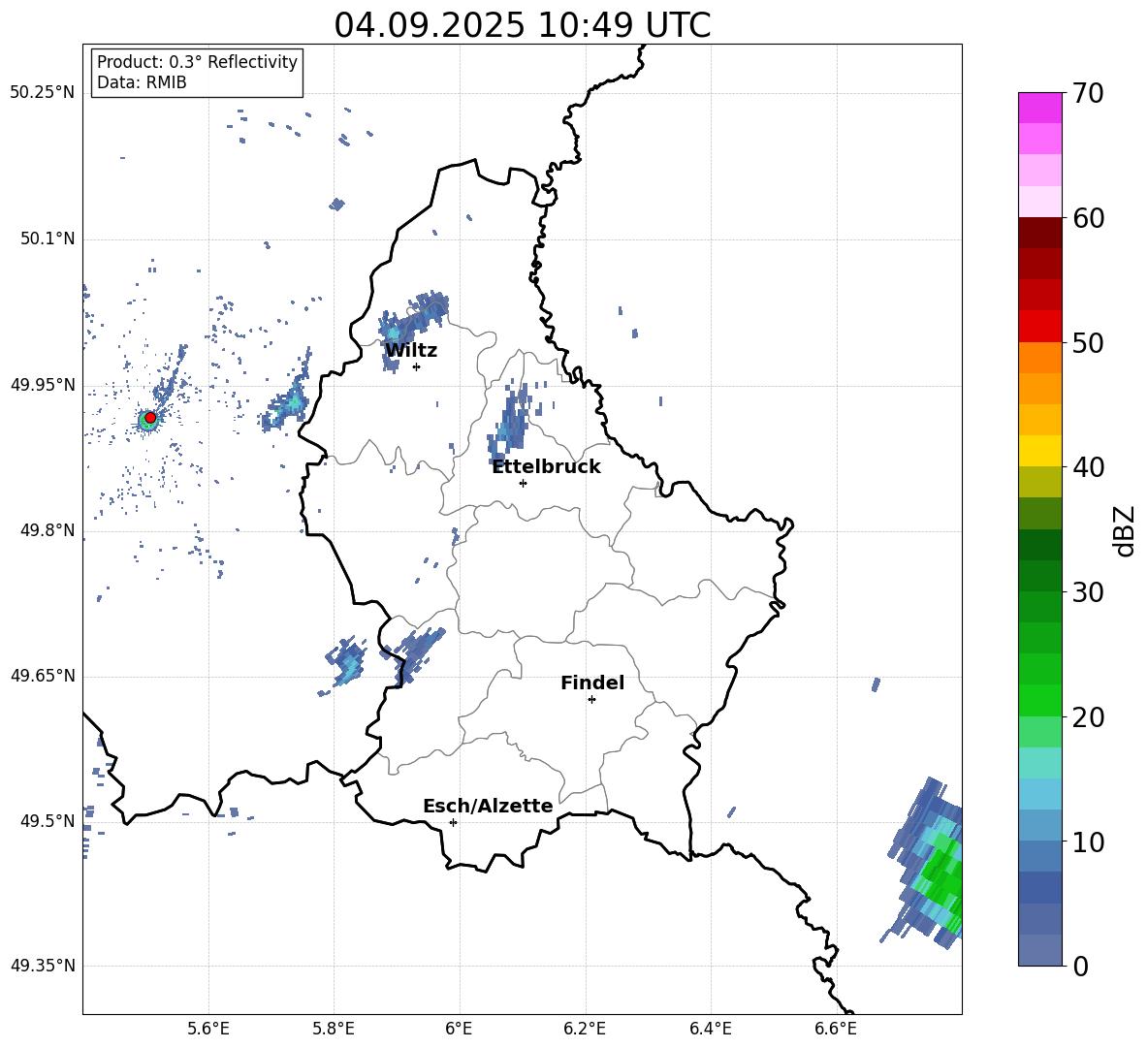Click the dBZ colorbar axis label
Screen dimensions: 1148x1048
pos(1126,530)
